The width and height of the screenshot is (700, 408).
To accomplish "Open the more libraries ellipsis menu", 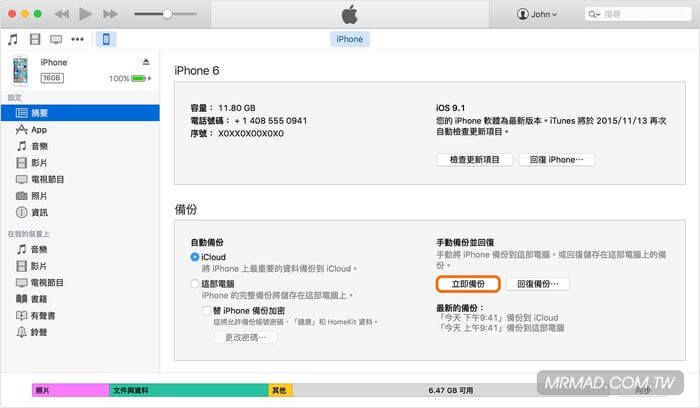I will (78, 39).
